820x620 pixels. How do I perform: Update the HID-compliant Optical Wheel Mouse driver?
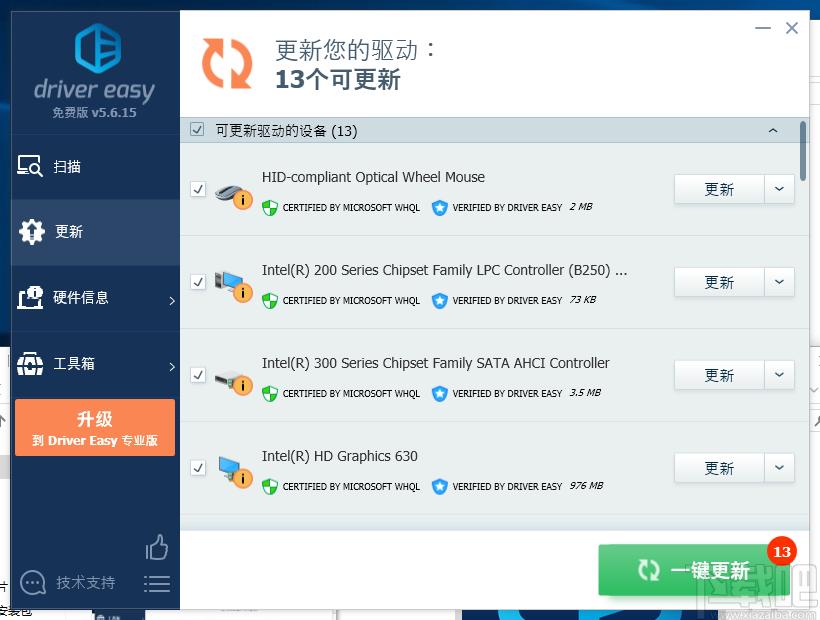coord(719,189)
